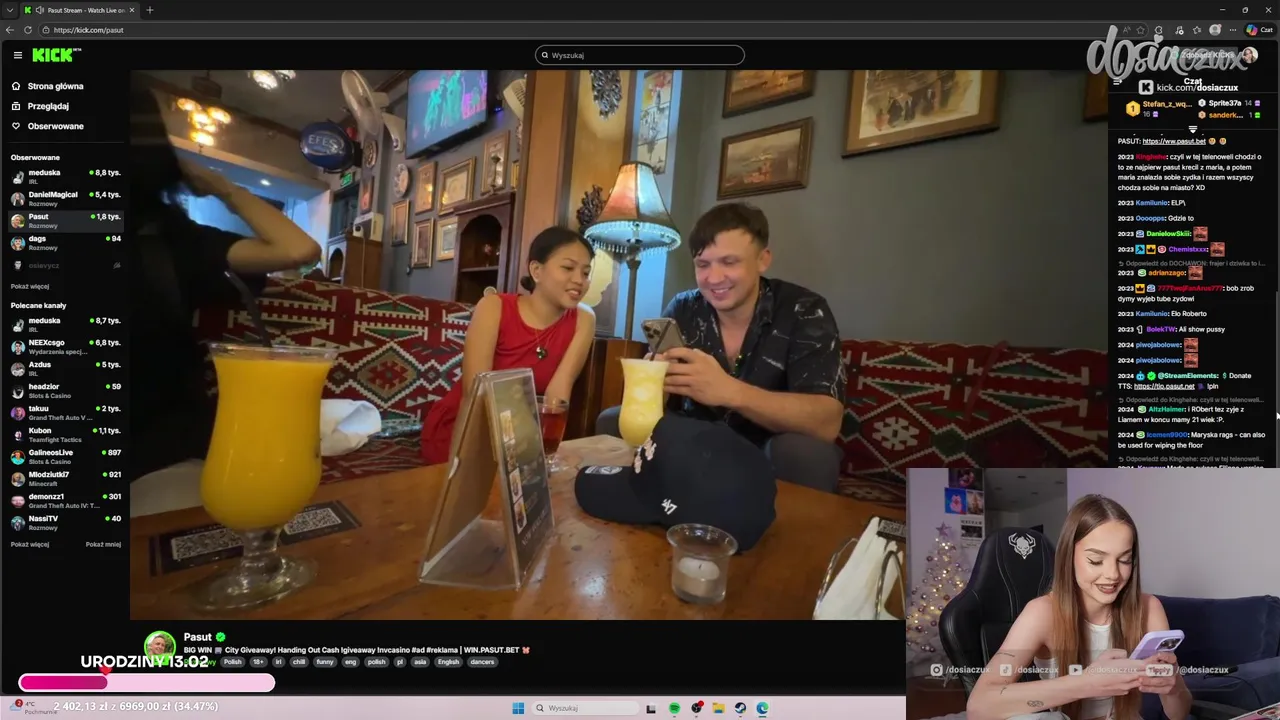Mute the tab via speaker icon

[40, 10]
